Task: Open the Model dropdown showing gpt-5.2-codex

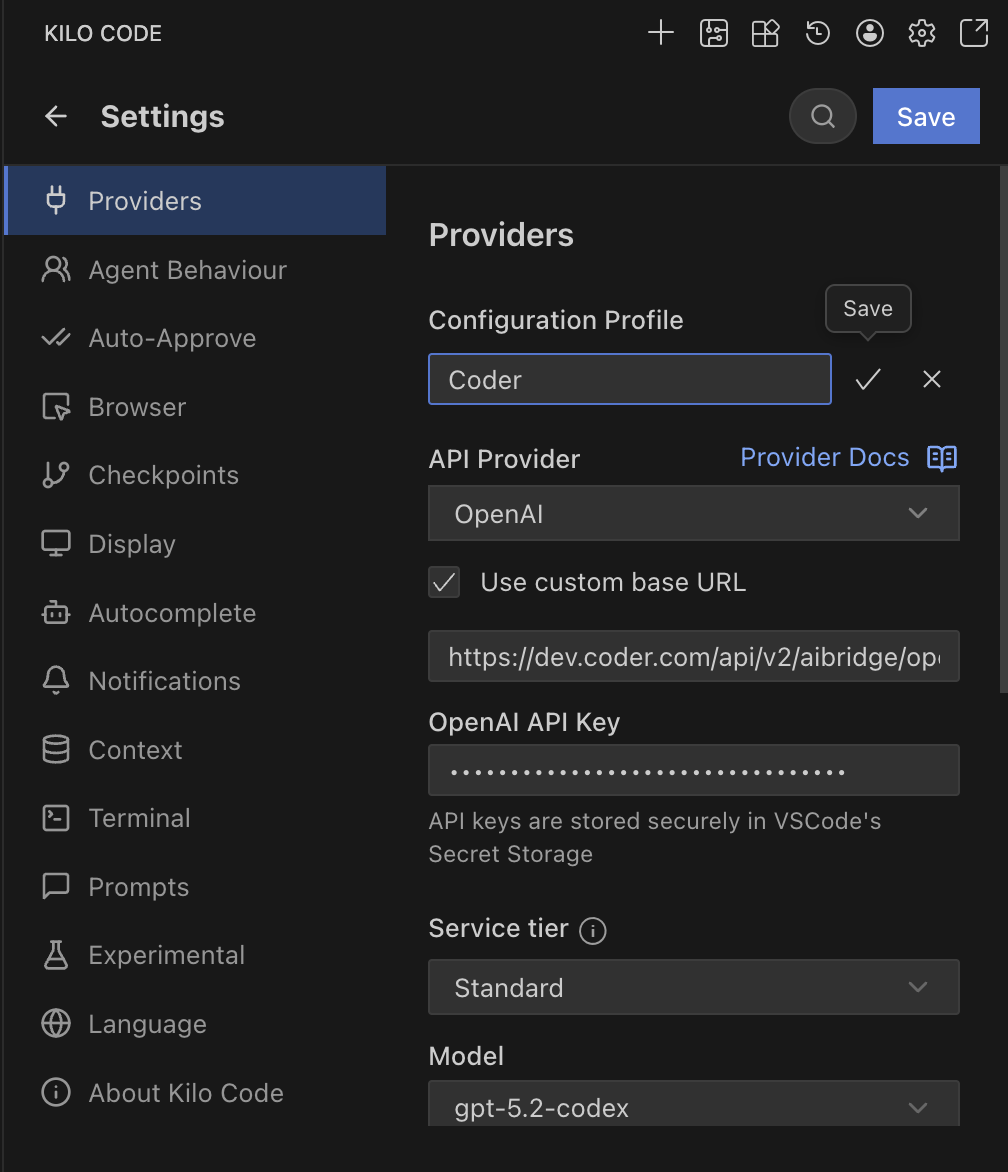Action: (x=694, y=1108)
